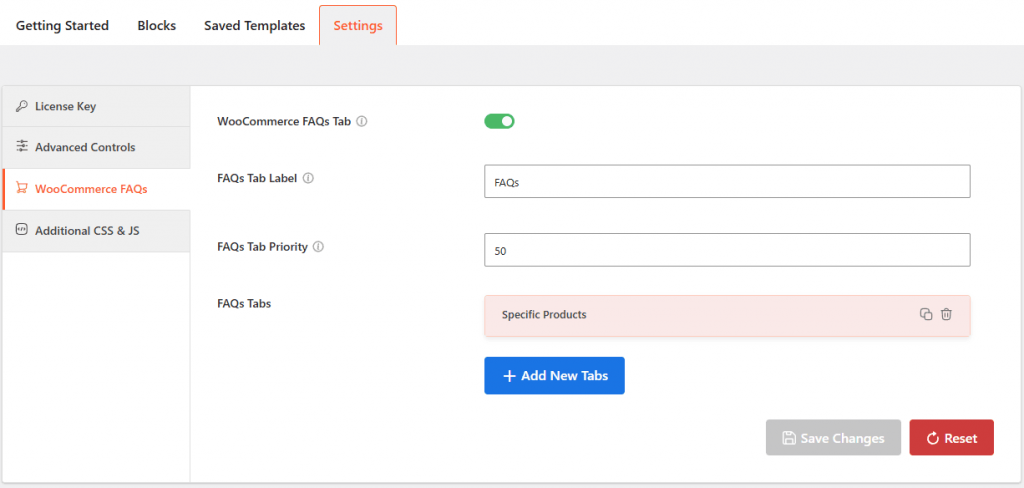Click info icon next to FAQs Tab Label
The image size is (1024, 488).
pyautogui.click(x=308, y=178)
